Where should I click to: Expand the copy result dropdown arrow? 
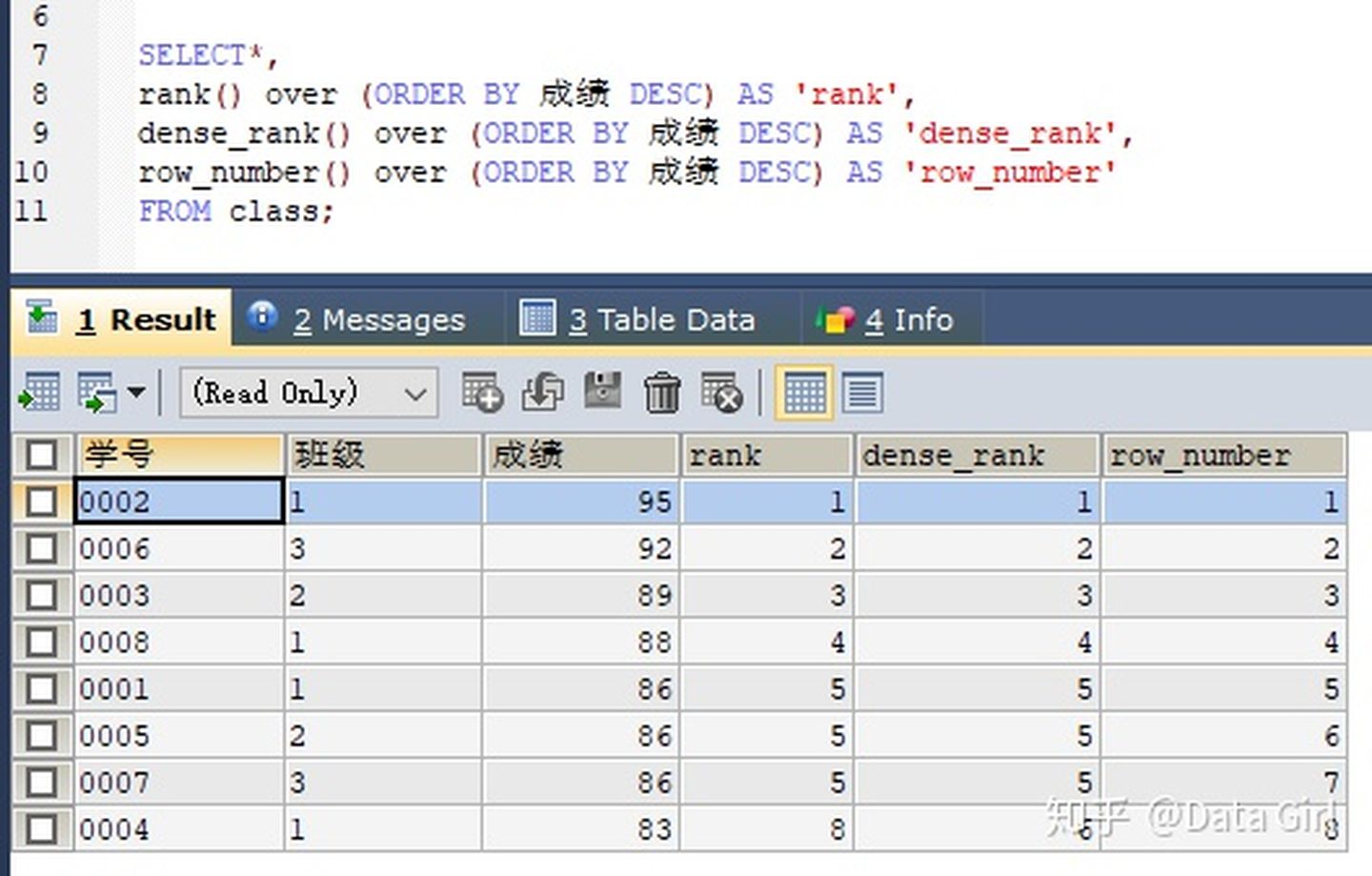136,392
